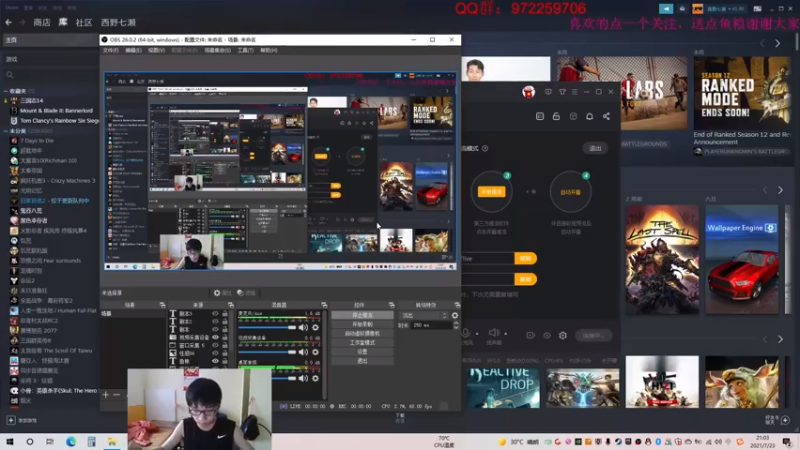Open transition properties gear in OBS
The width and height of the screenshot is (800, 450).
pos(455,315)
